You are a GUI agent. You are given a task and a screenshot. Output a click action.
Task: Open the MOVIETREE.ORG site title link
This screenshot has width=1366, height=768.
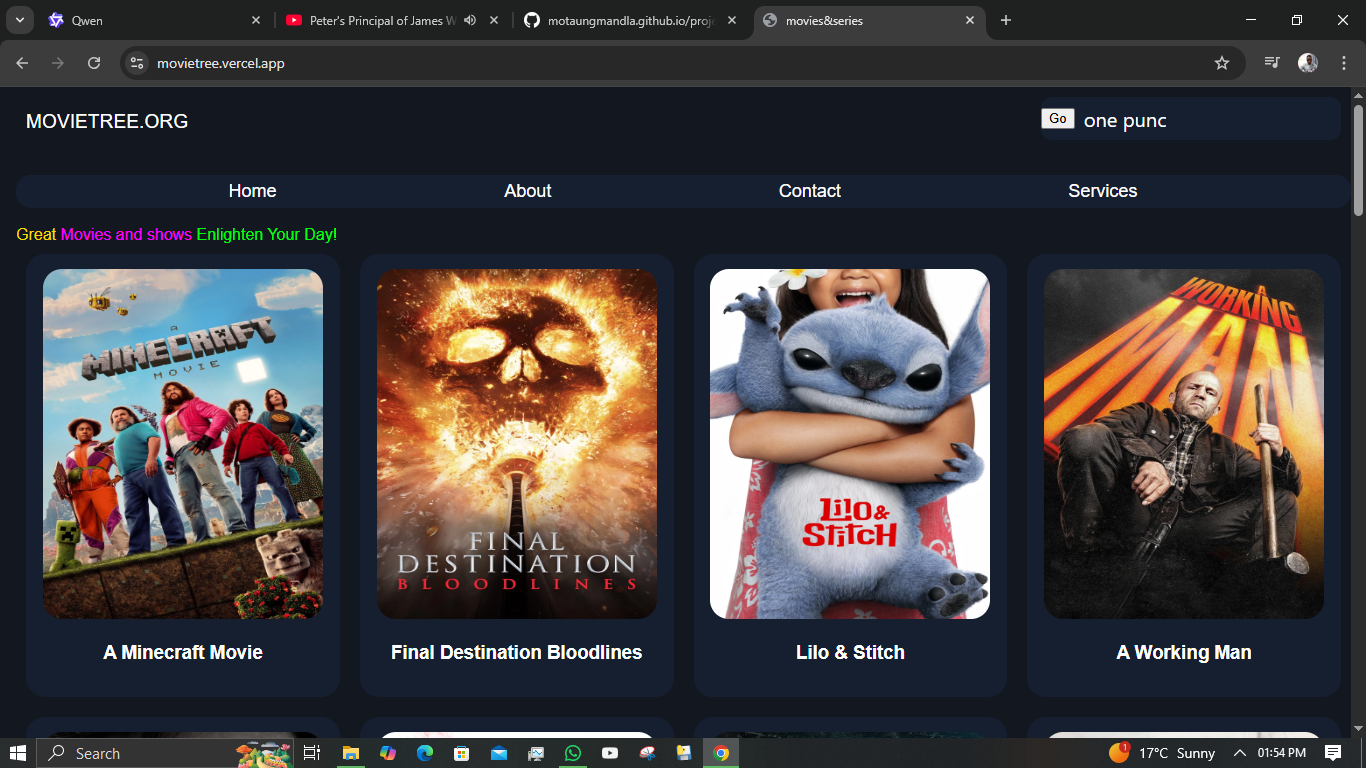coord(107,121)
